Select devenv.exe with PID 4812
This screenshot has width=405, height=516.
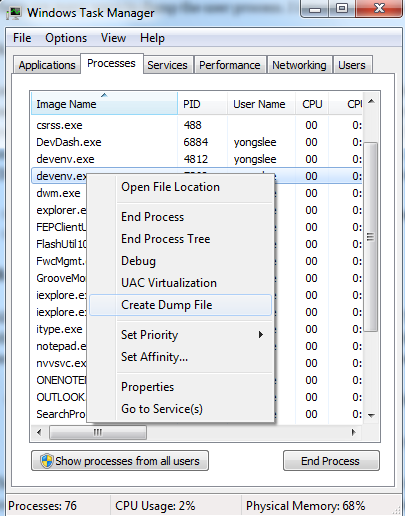tap(197, 159)
